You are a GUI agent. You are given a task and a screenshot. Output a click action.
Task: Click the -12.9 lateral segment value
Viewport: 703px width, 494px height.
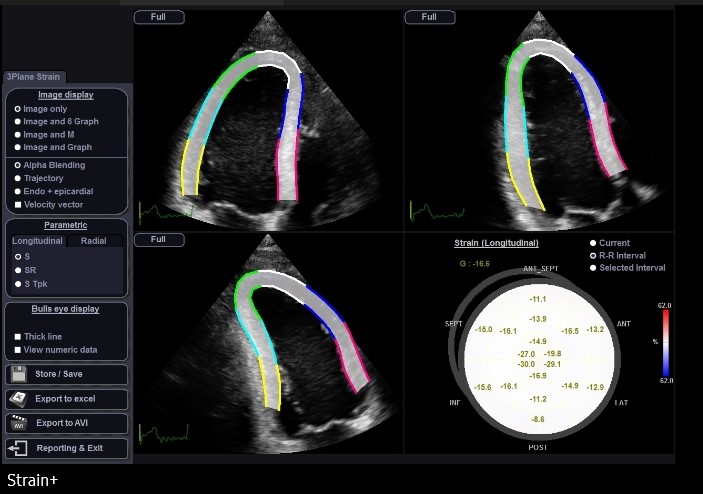click(x=595, y=387)
